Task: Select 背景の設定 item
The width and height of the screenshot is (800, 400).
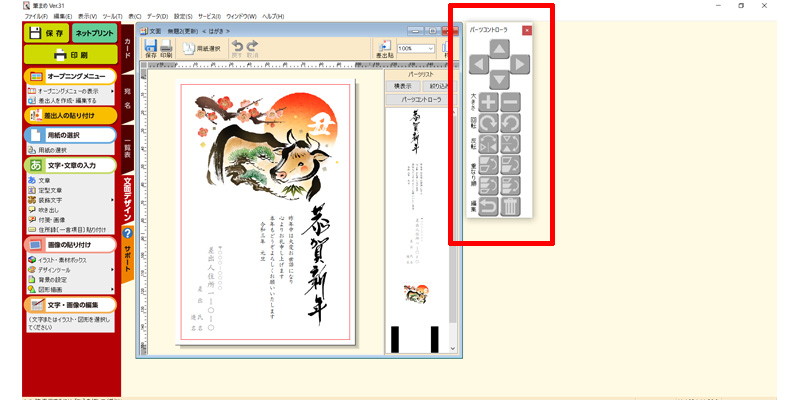Action: pyautogui.click(x=47, y=280)
